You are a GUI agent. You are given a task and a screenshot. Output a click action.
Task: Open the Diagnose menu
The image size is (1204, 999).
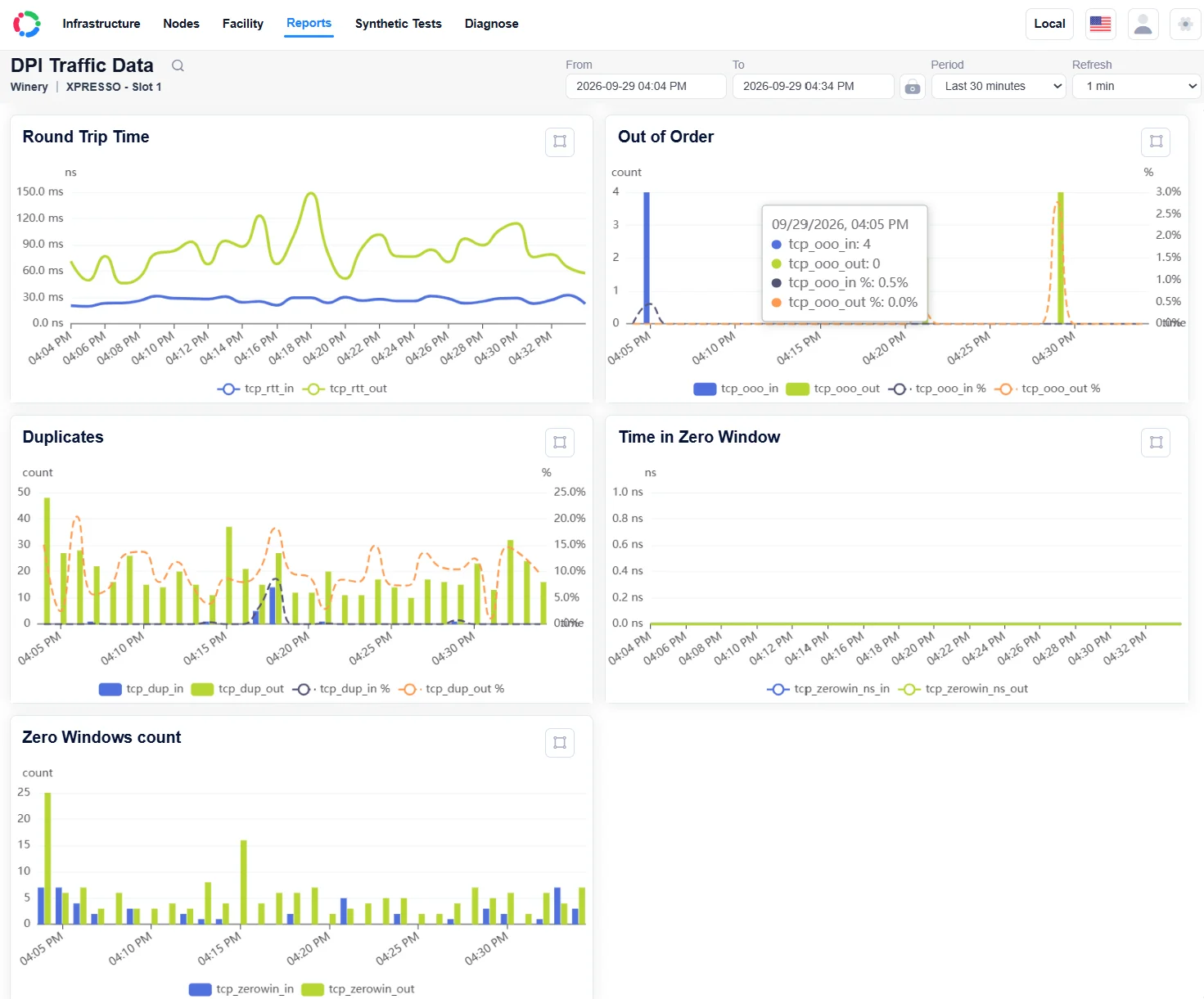[x=491, y=24]
